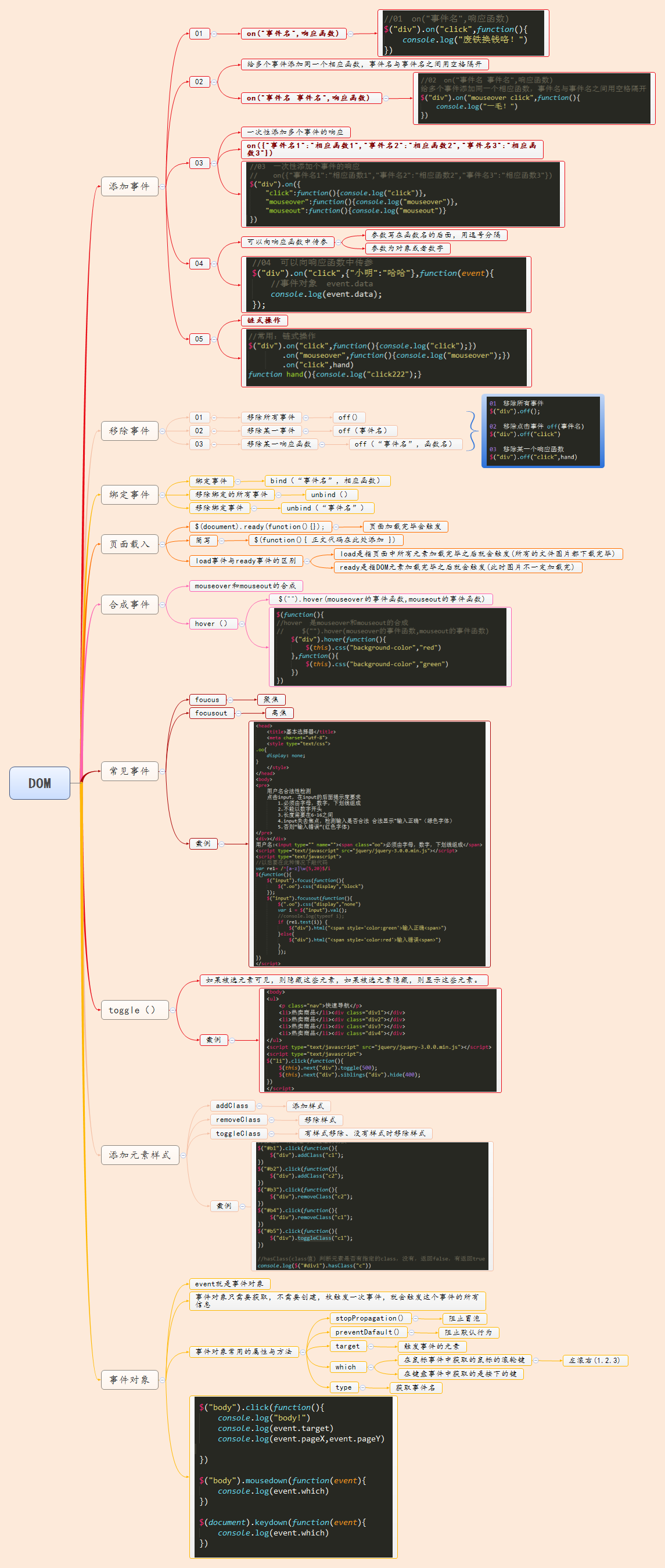
Task: Select the DOM root node
Action: (x=39, y=783)
